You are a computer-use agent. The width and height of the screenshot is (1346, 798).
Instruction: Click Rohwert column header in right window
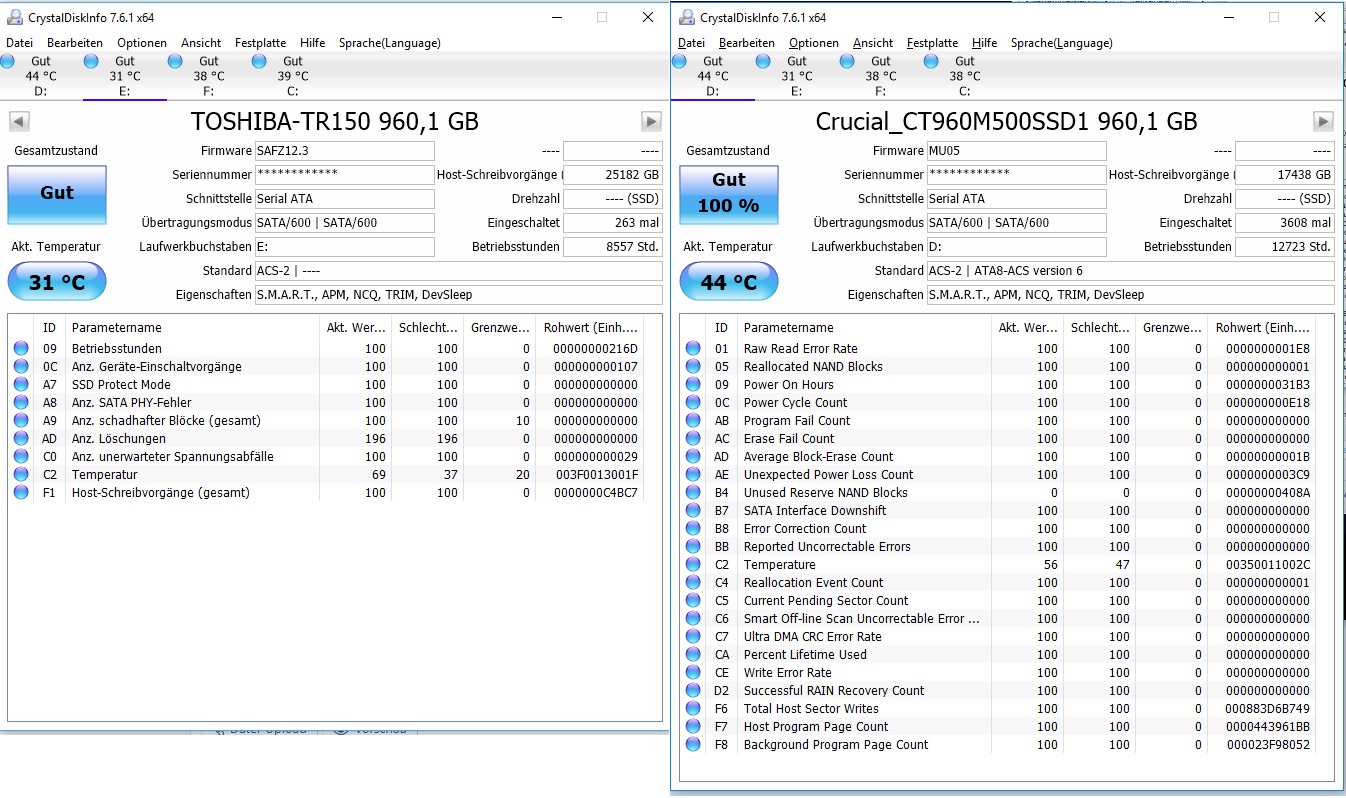point(1262,328)
